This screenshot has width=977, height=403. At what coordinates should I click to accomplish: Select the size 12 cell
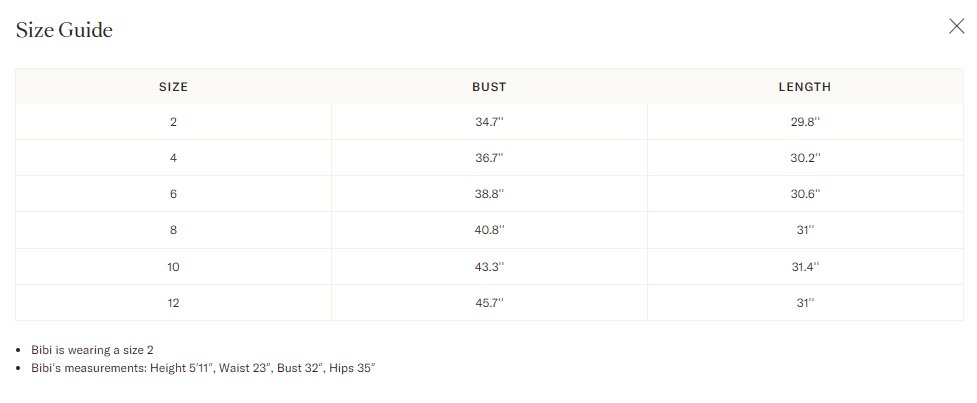click(x=173, y=303)
